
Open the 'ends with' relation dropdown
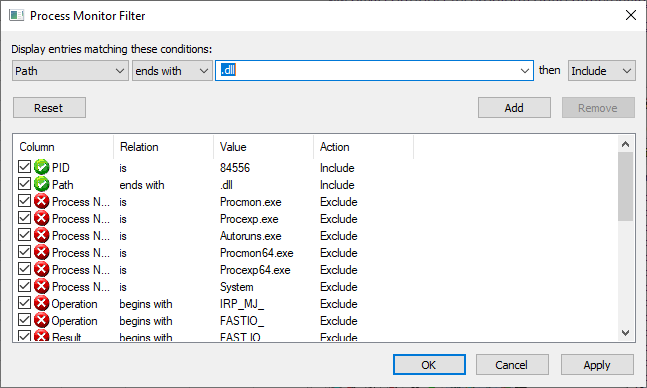tap(172, 71)
